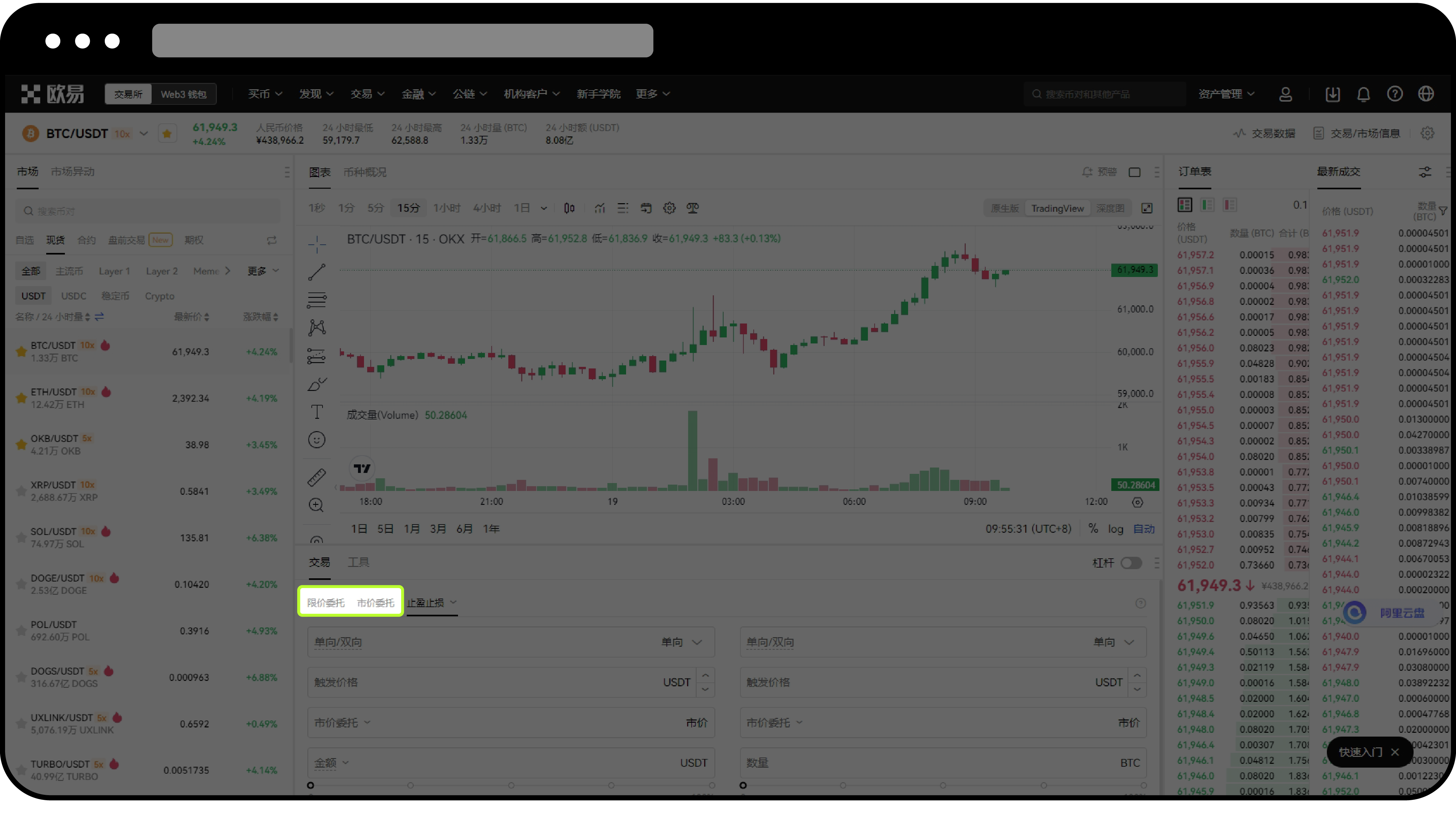1456x823 pixels.
Task: Click the chart zoom-in magnifier icon
Action: pos(317,505)
